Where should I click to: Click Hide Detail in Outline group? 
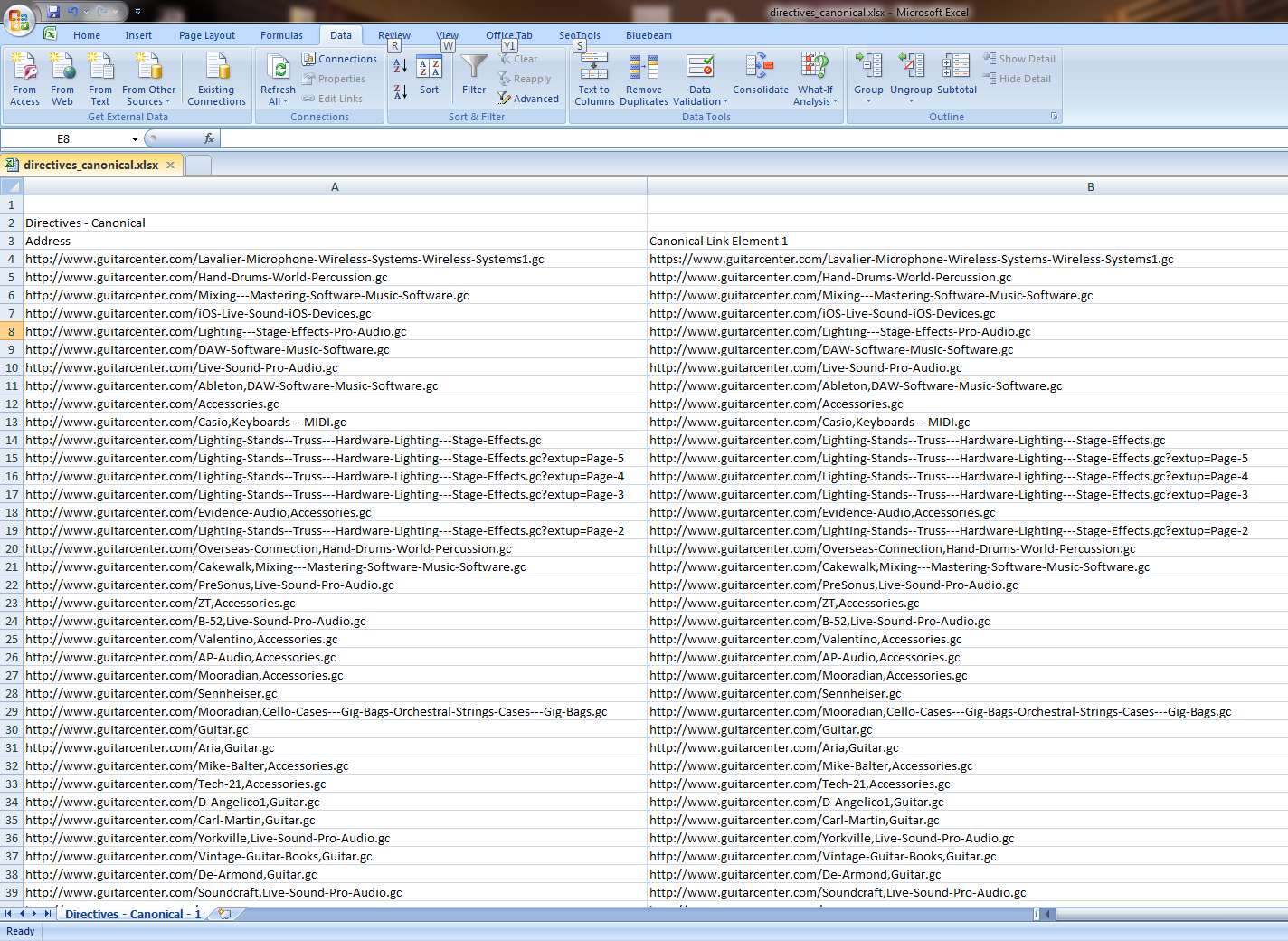point(1018,79)
